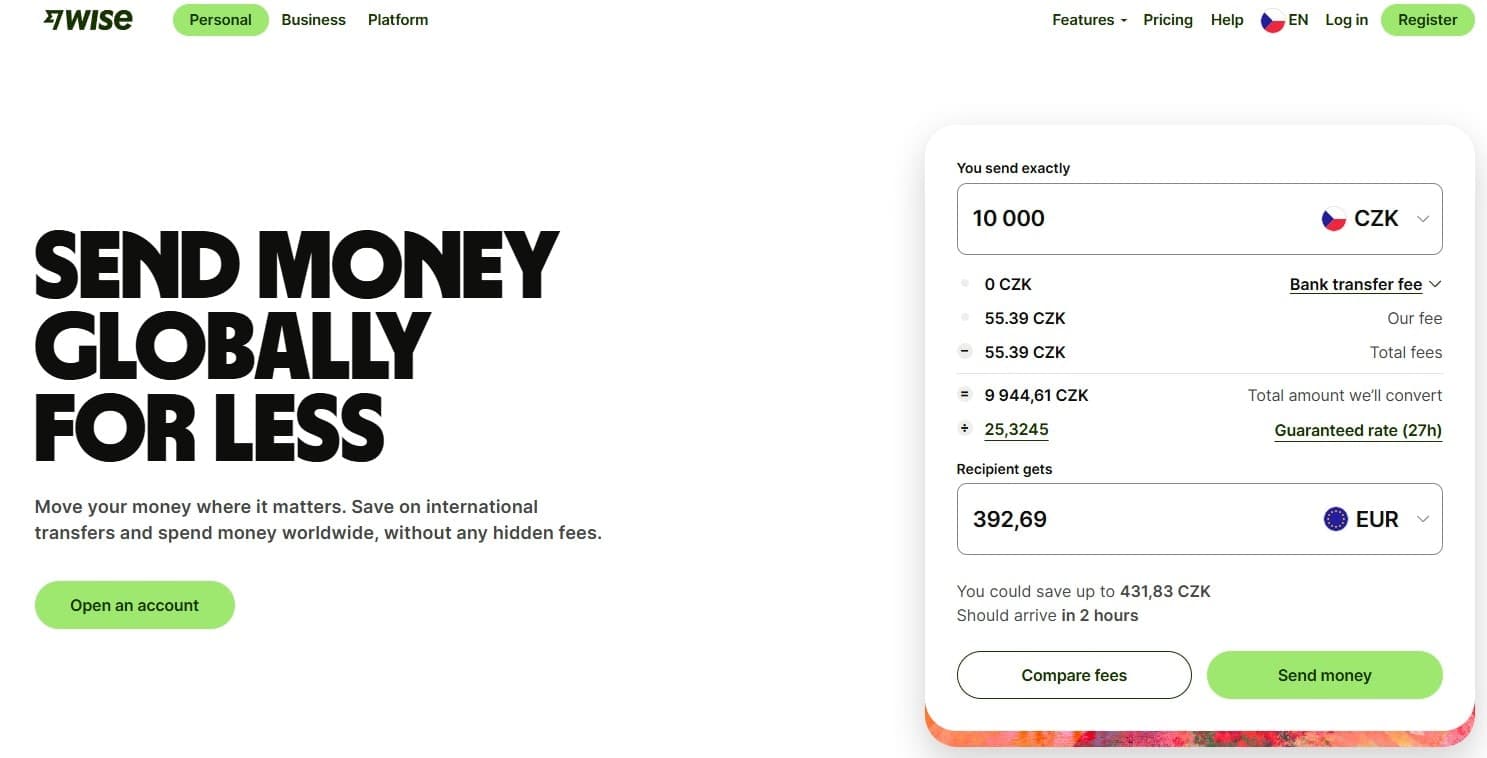Click the EUR flag icon in recipient field
The image size is (1487, 758).
(1335, 519)
